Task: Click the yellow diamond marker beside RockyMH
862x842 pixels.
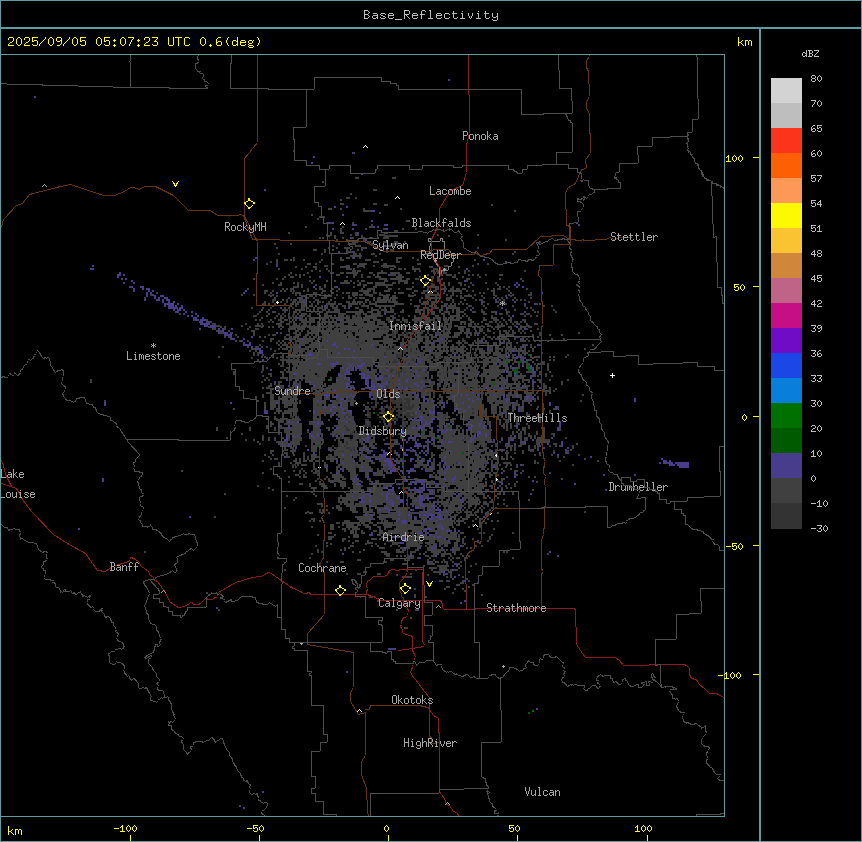Action: 250,204
